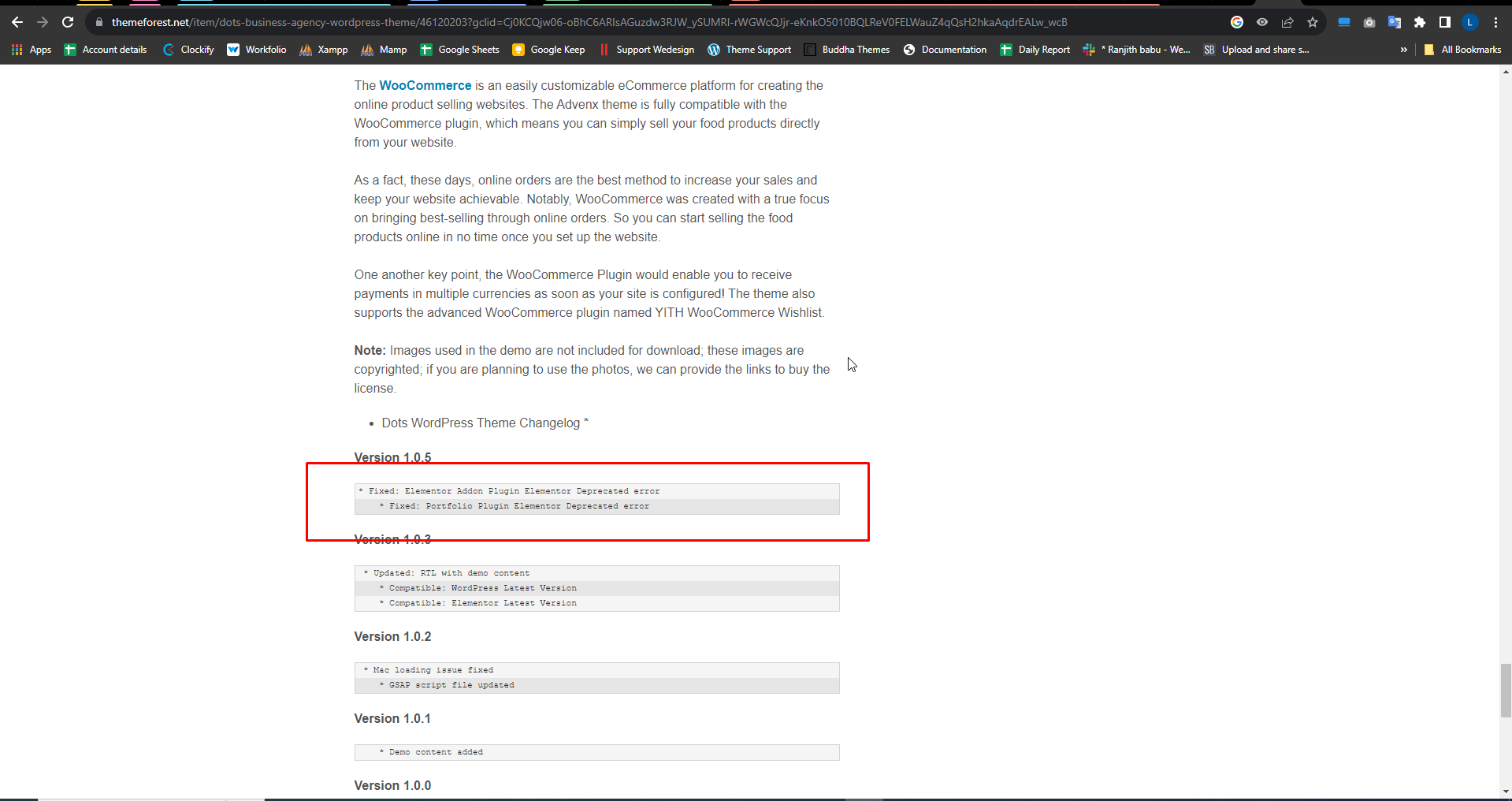
Task: Open the All Bookmarks folder
Action: tap(1462, 50)
